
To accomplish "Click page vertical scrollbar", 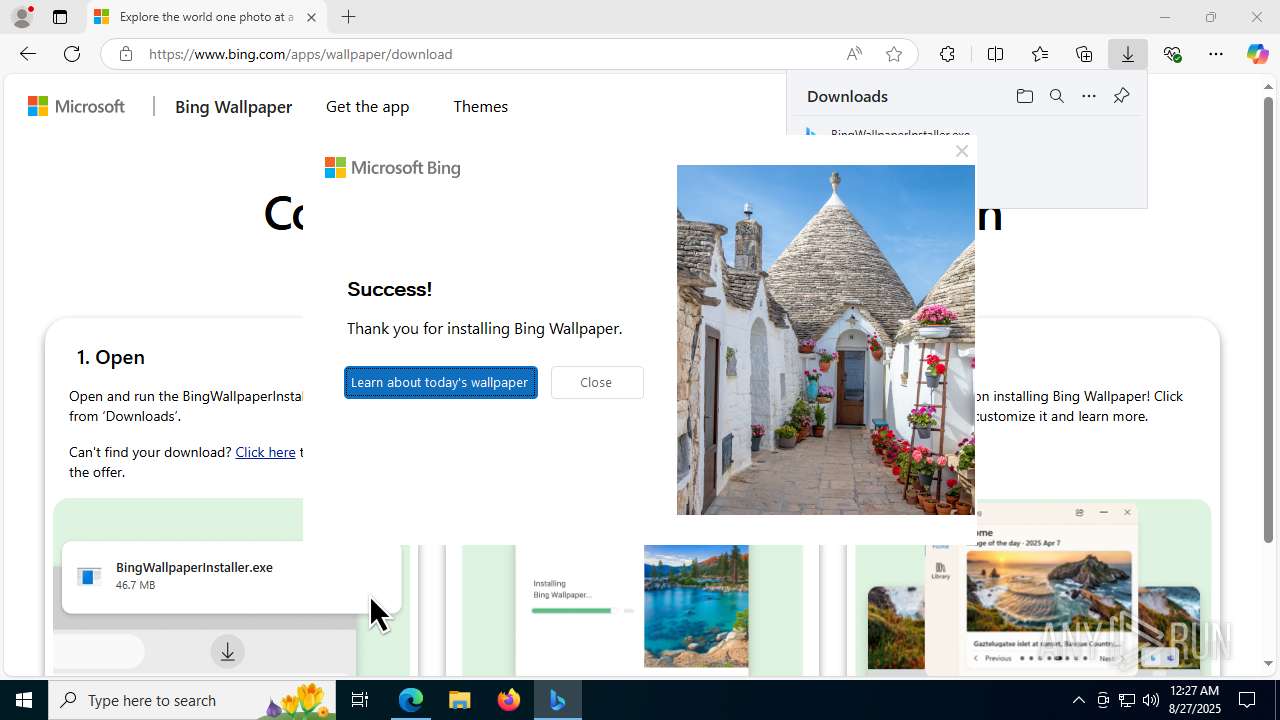I will pyautogui.click(x=1268, y=320).
